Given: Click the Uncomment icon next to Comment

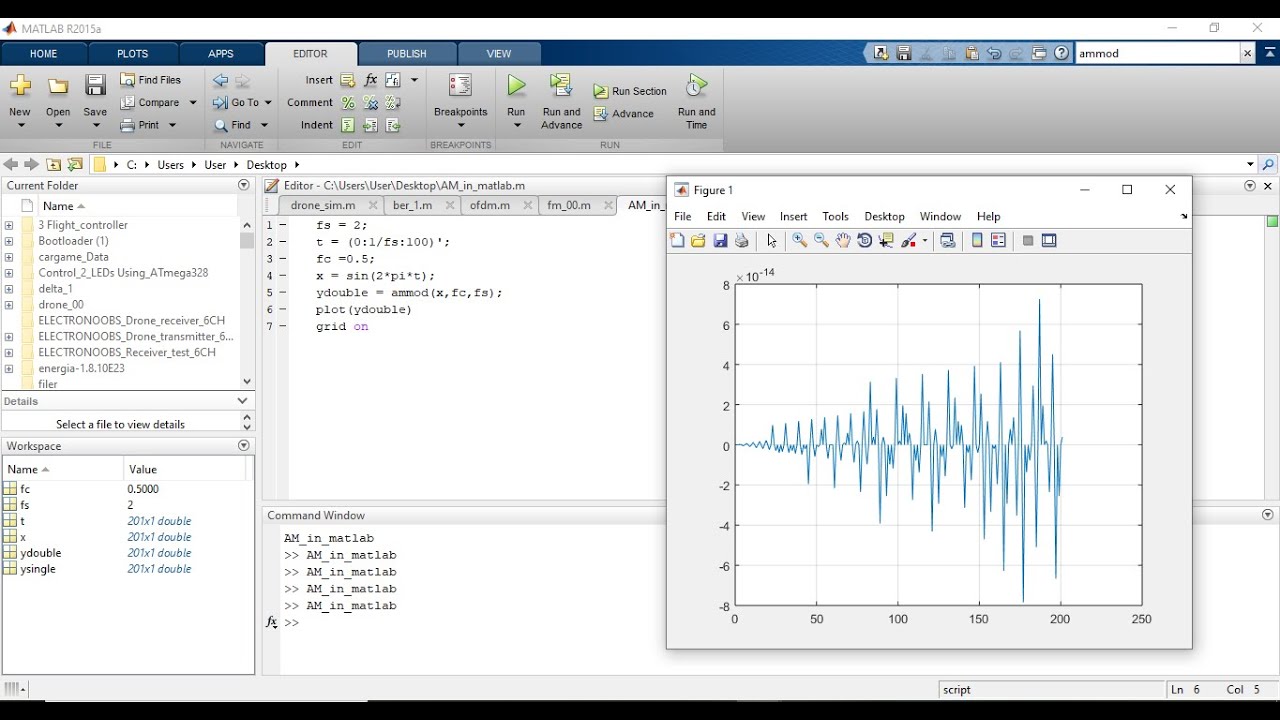Looking at the screenshot, I should pyautogui.click(x=370, y=102).
